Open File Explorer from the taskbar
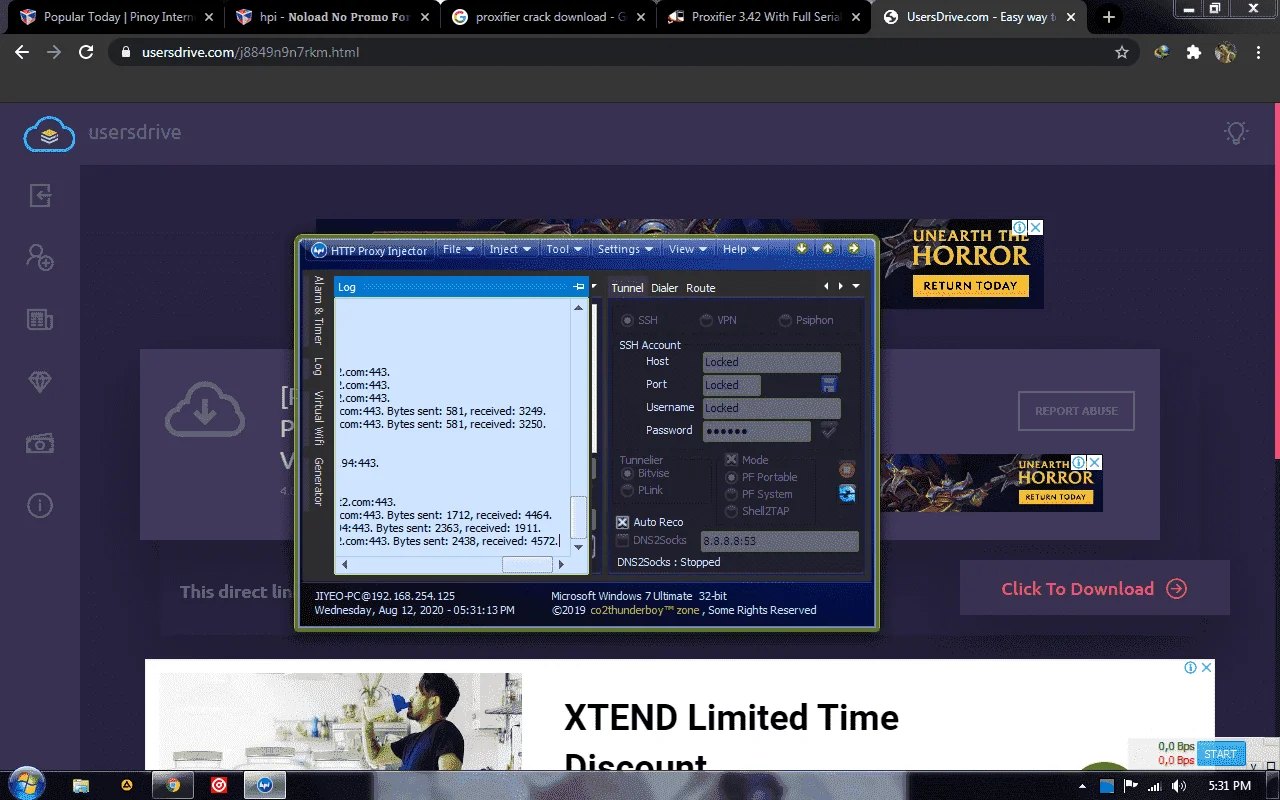Viewport: 1280px width, 800px height. click(81, 785)
